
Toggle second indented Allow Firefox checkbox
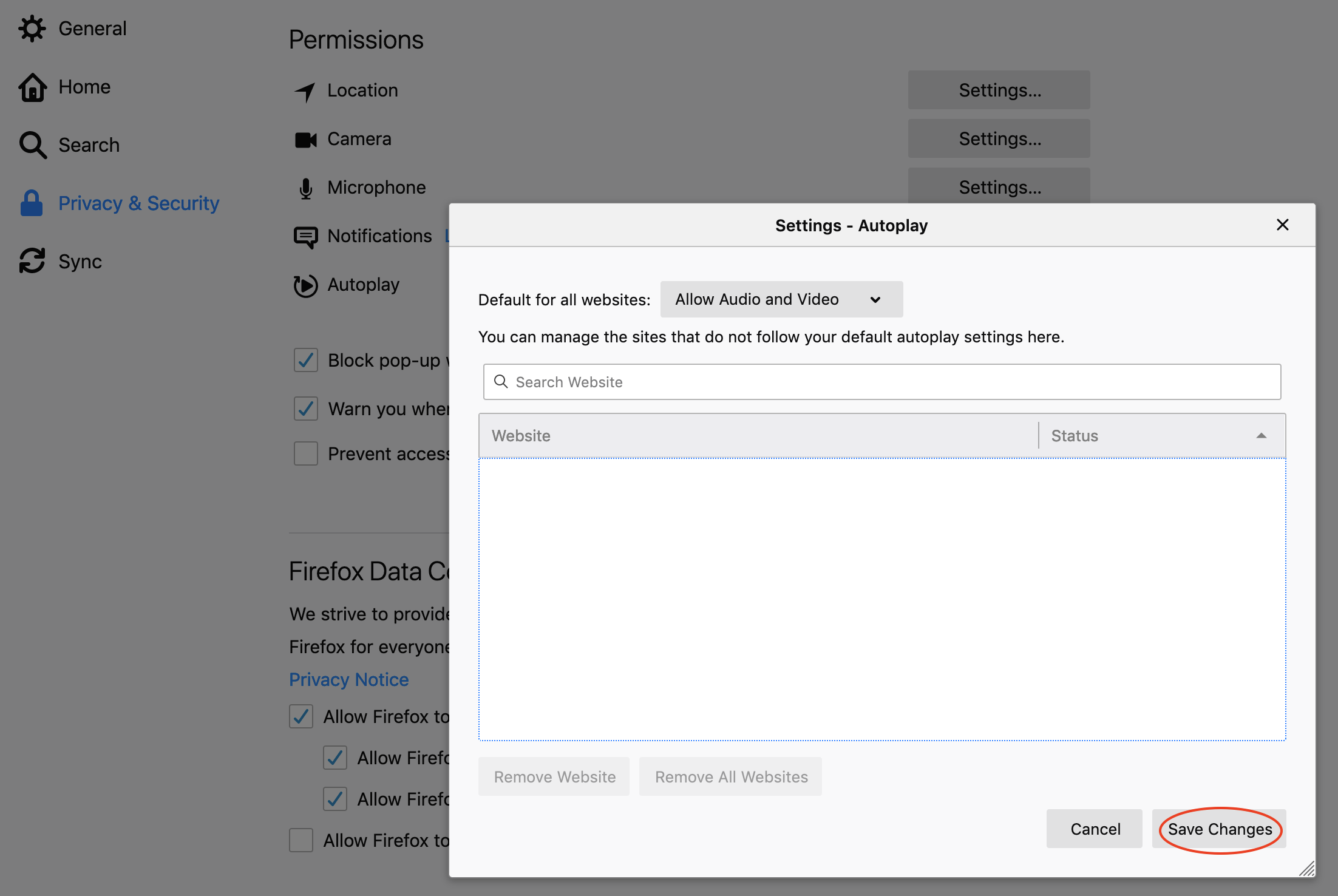[x=335, y=799]
